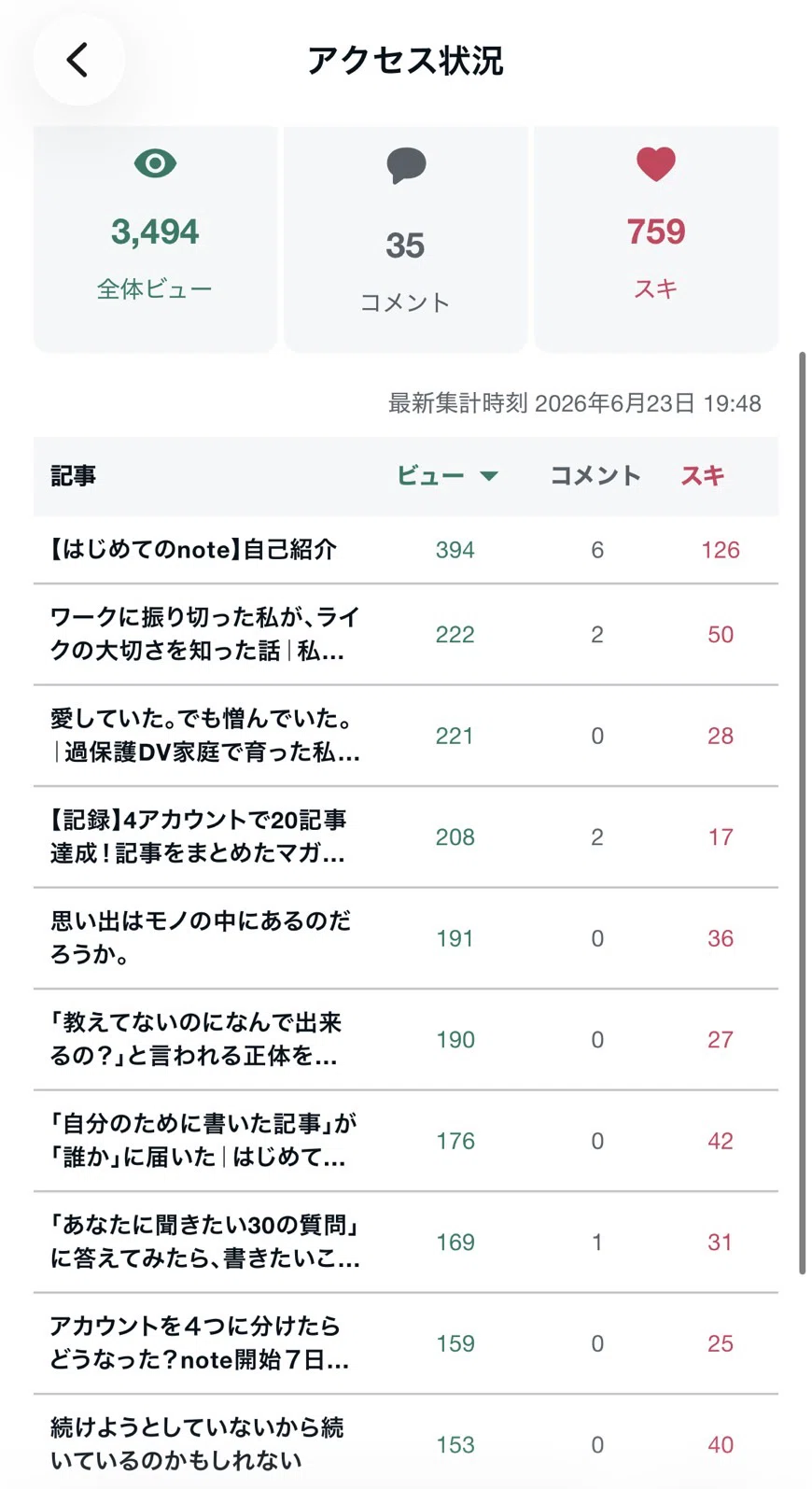Select the 759 スキ stats card

coord(656,239)
